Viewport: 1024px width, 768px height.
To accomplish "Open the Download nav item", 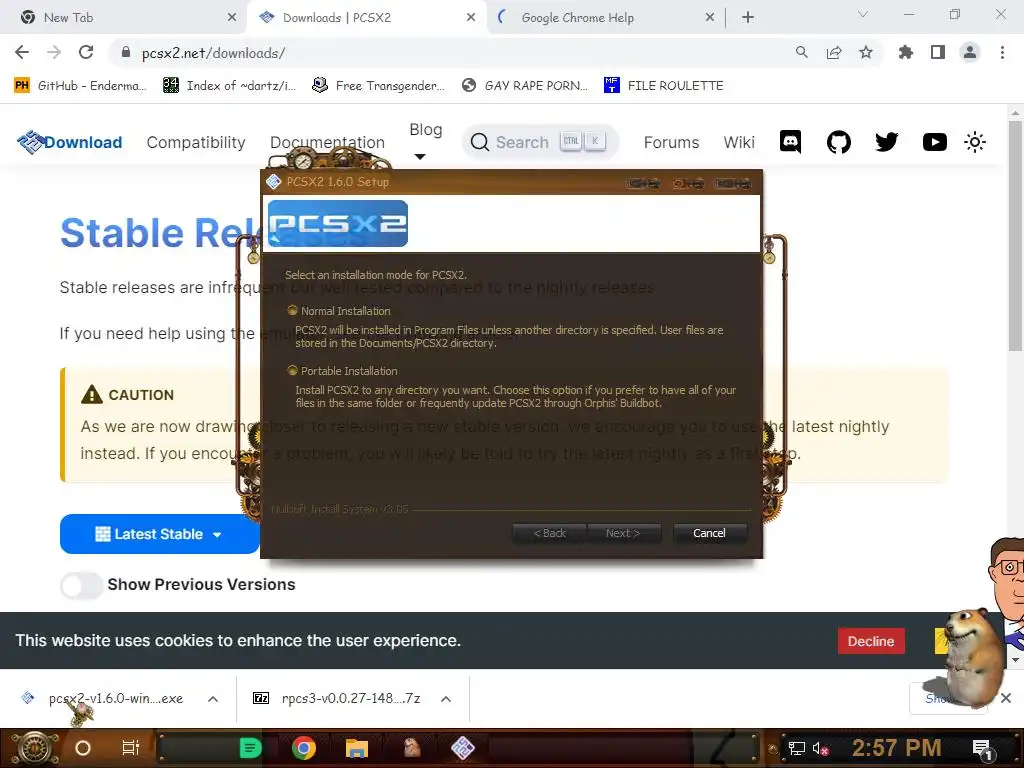I will pyautogui.click(x=83, y=142).
